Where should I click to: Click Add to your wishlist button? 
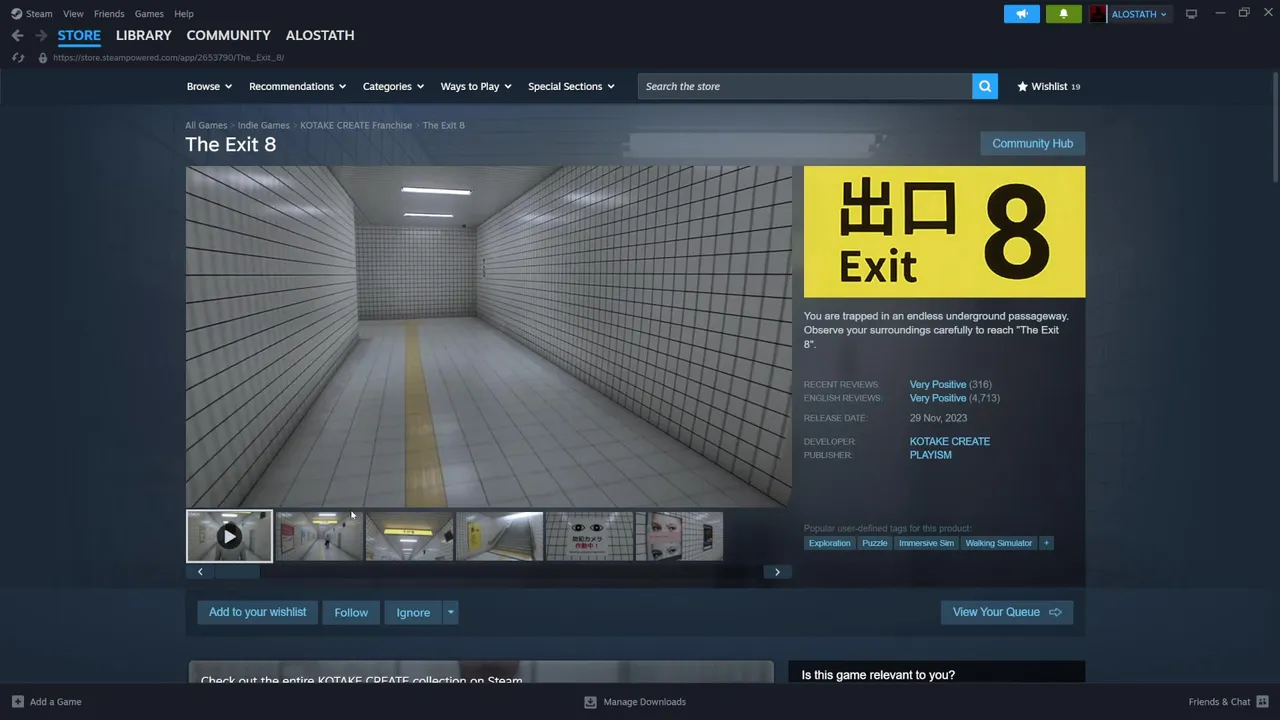click(257, 612)
